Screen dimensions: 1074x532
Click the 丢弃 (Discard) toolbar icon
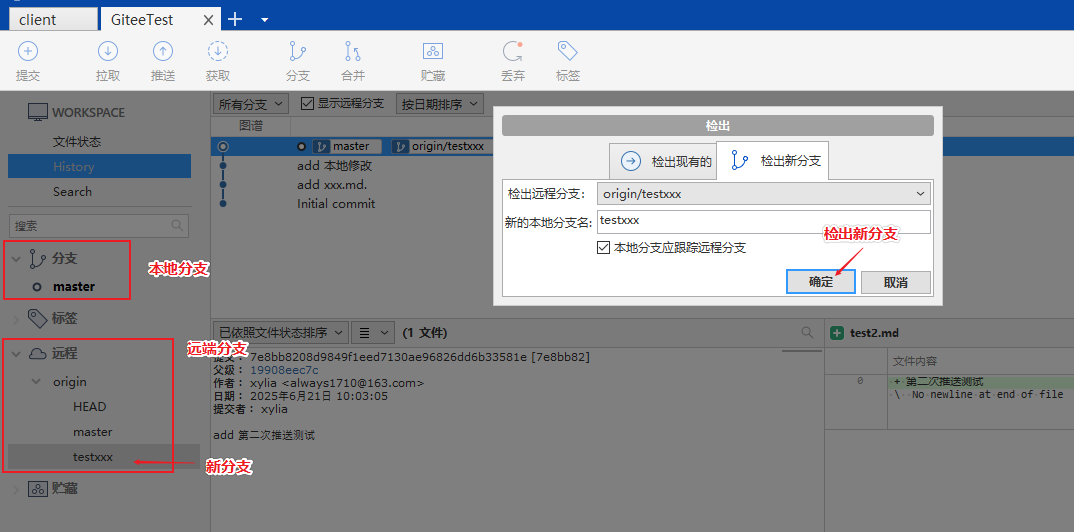[513, 60]
